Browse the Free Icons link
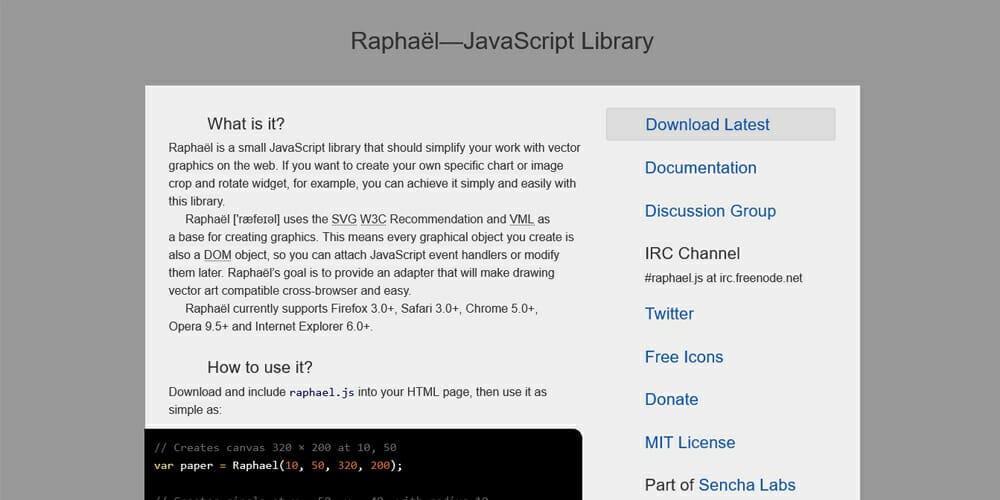Image resolution: width=1000 pixels, height=500 pixels. [x=684, y=357]
